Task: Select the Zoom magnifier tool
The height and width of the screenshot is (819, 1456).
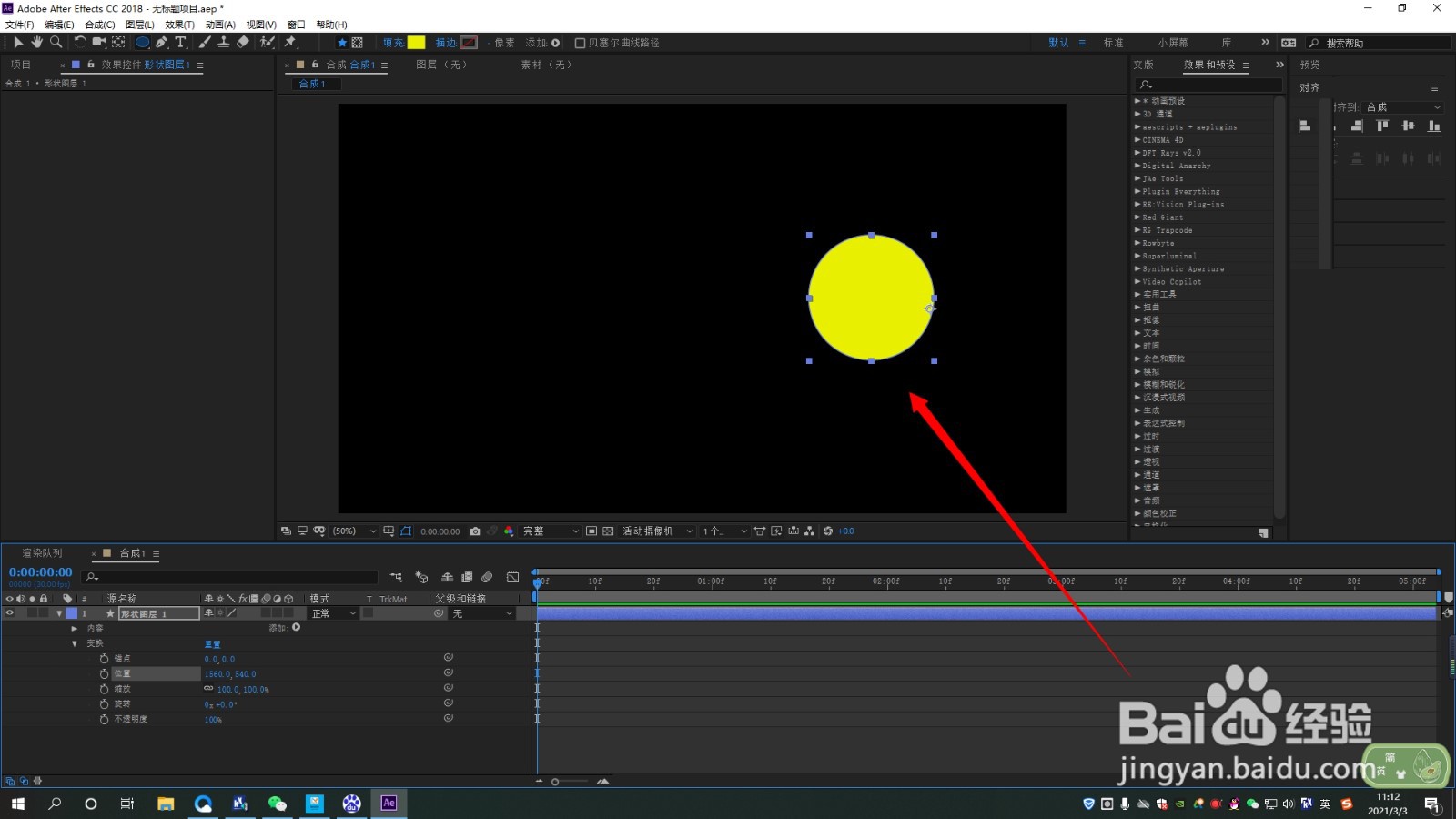Action: tap(56, 42)
